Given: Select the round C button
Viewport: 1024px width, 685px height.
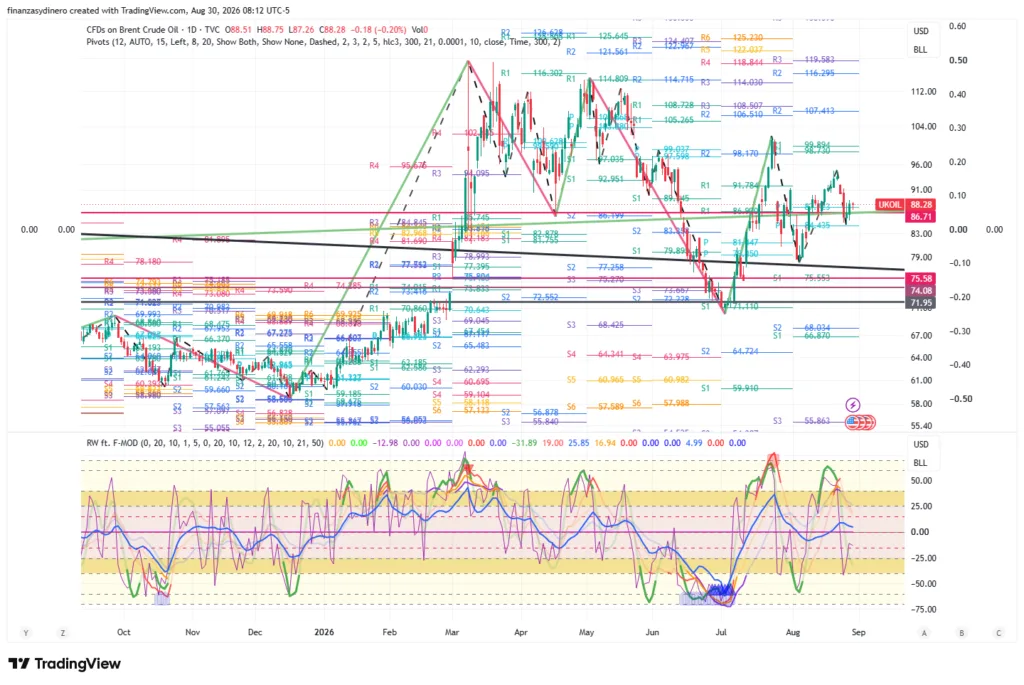Looking at the screenshot, I should (999, 633).
